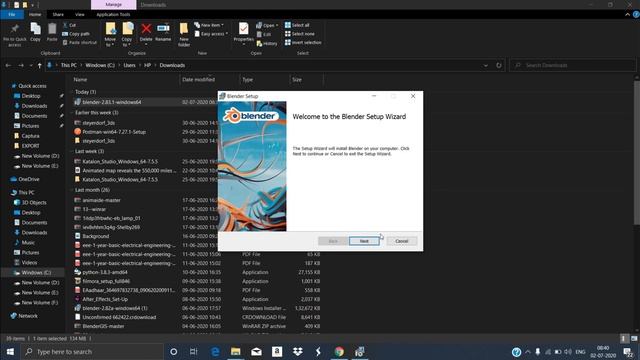
Task: Click Cut in Clipboard group
Action: tap(69, 25)
